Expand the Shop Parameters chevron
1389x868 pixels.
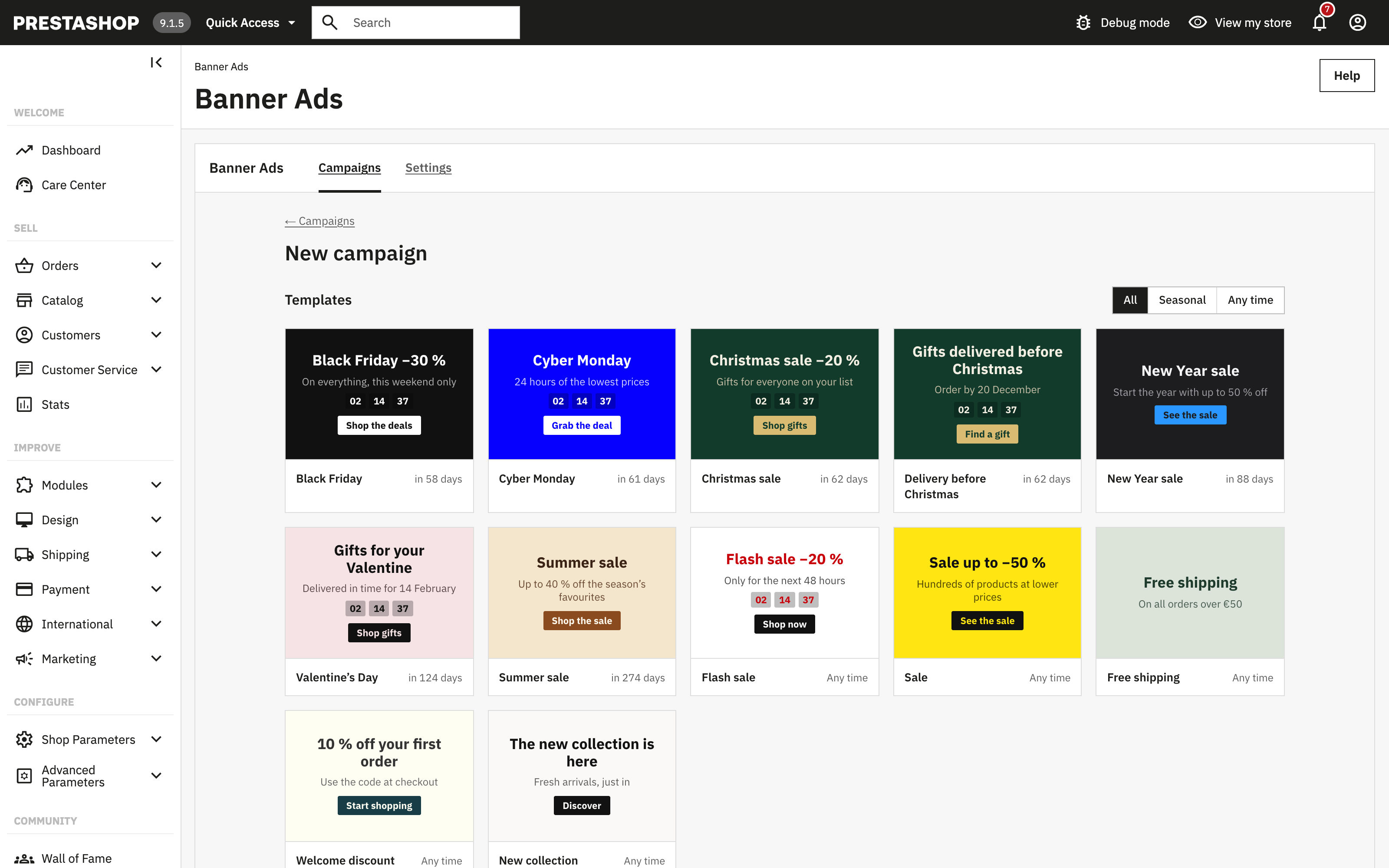pos(156,740)
